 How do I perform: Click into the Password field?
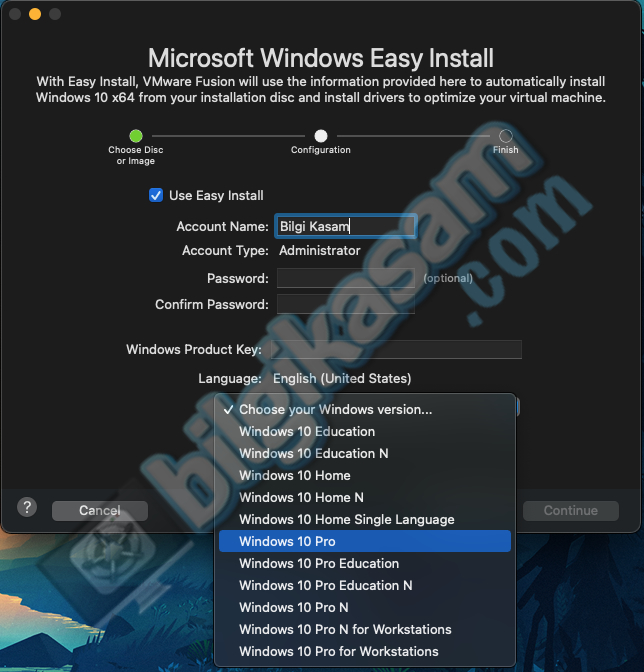[346, 278]
